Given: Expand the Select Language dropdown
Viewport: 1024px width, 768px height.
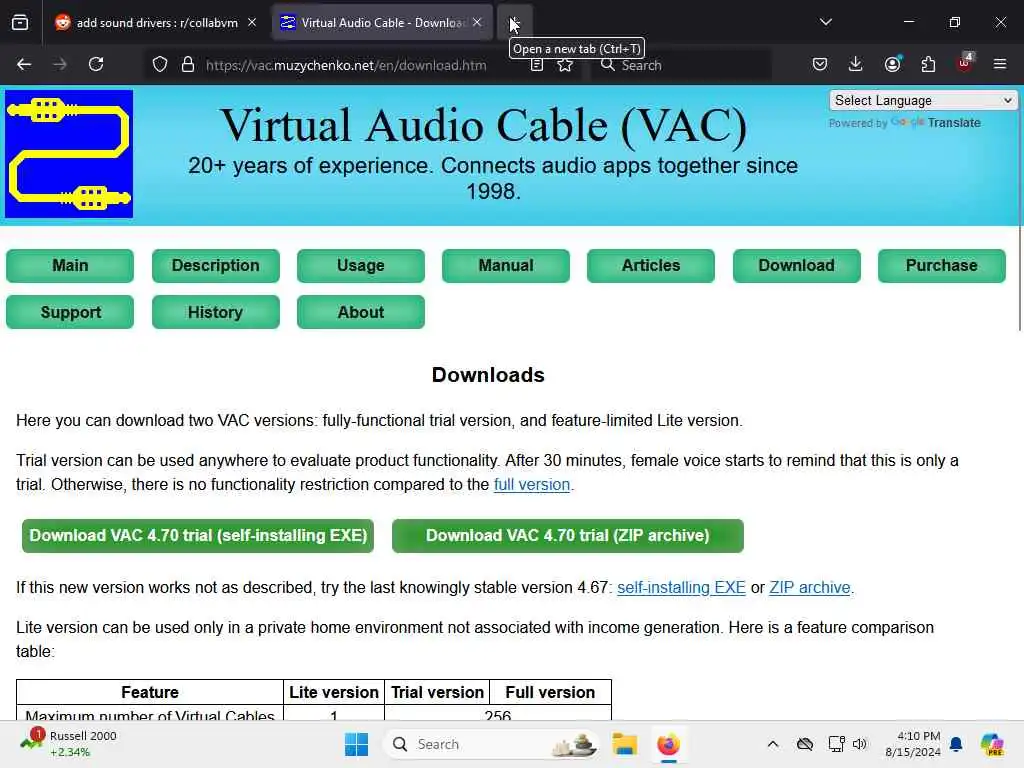Looking at the screenshot, I should (x=923, y=101).
